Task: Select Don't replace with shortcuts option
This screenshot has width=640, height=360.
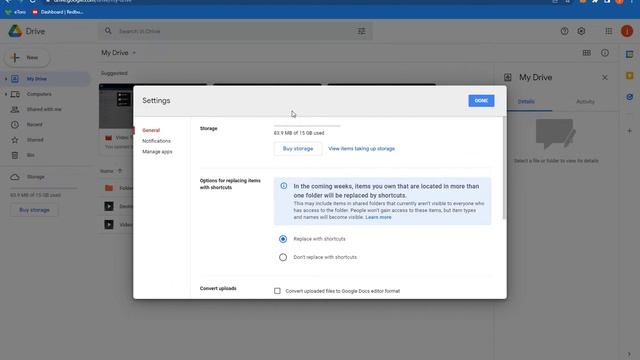Action: pos(283,258)
